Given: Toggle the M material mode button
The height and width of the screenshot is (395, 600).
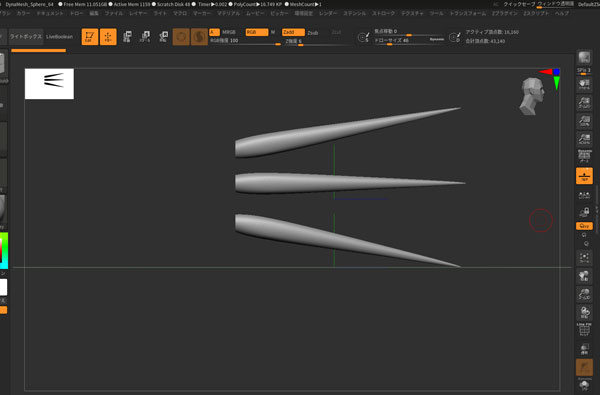Looking at the screenshot, I should (273, 32).
